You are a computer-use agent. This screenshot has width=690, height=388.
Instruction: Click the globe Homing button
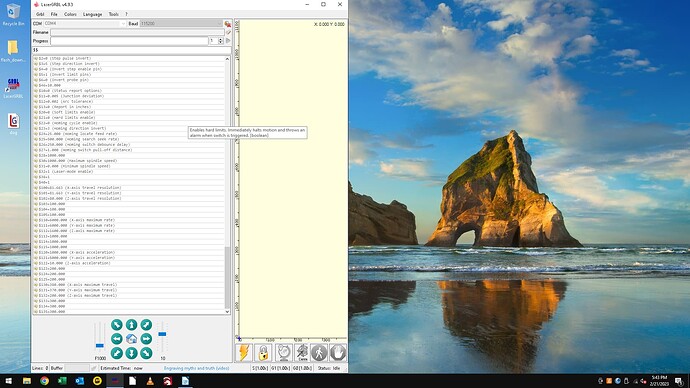(x=284, y=353)
